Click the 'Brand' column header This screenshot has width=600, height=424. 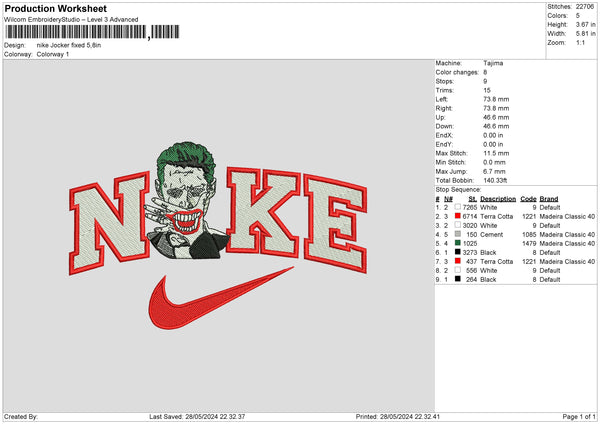pyautogui.click(x=549, y=199)
